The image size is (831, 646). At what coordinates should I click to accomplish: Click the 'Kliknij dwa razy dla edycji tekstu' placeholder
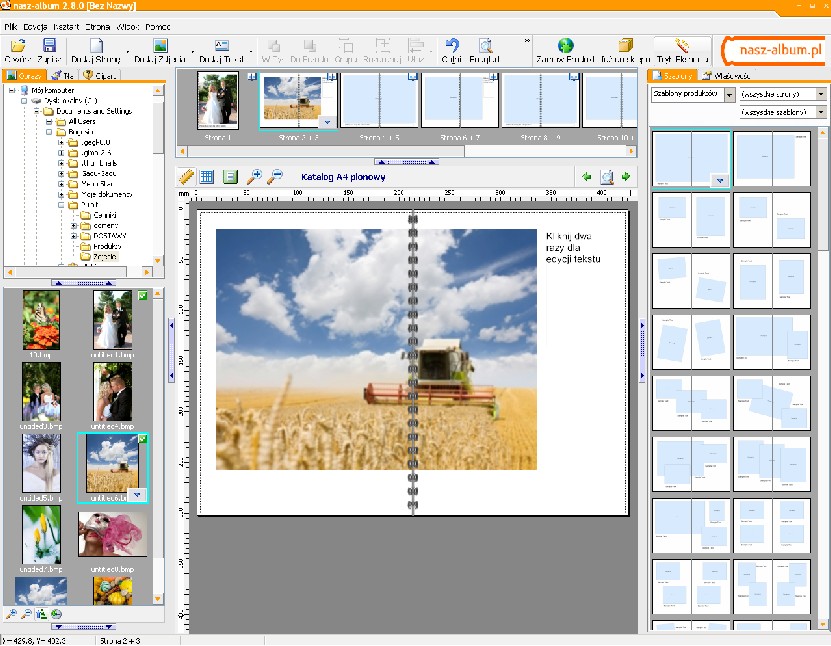pos(572,247)
